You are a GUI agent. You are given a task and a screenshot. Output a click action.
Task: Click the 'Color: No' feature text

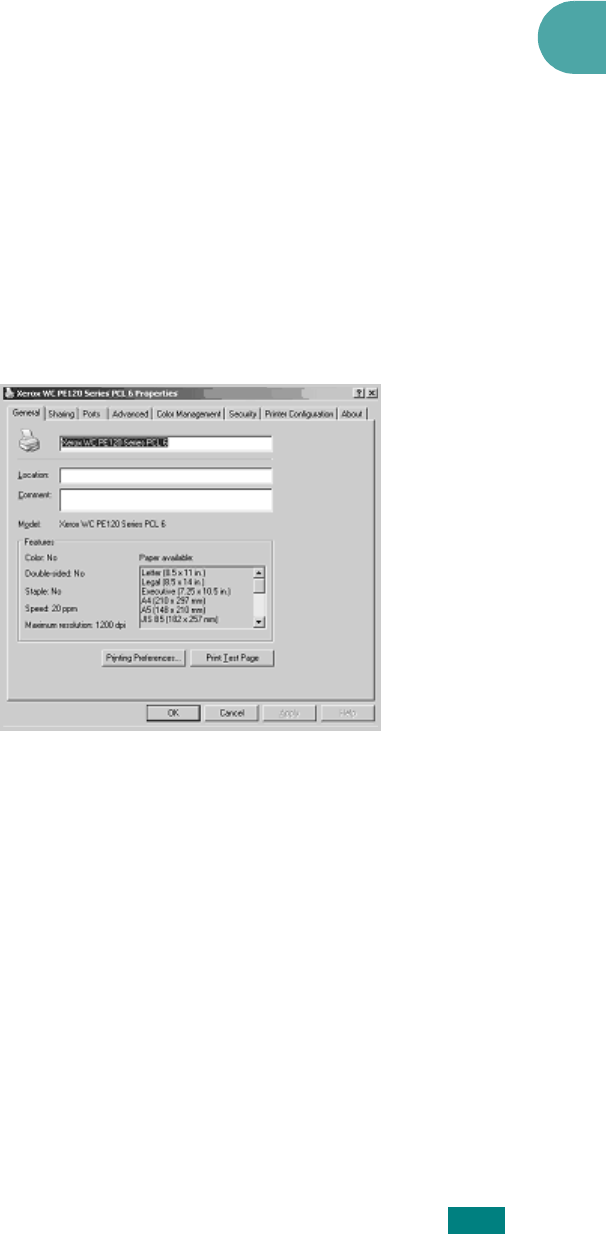pyautogui.click(x=41, y=556)
